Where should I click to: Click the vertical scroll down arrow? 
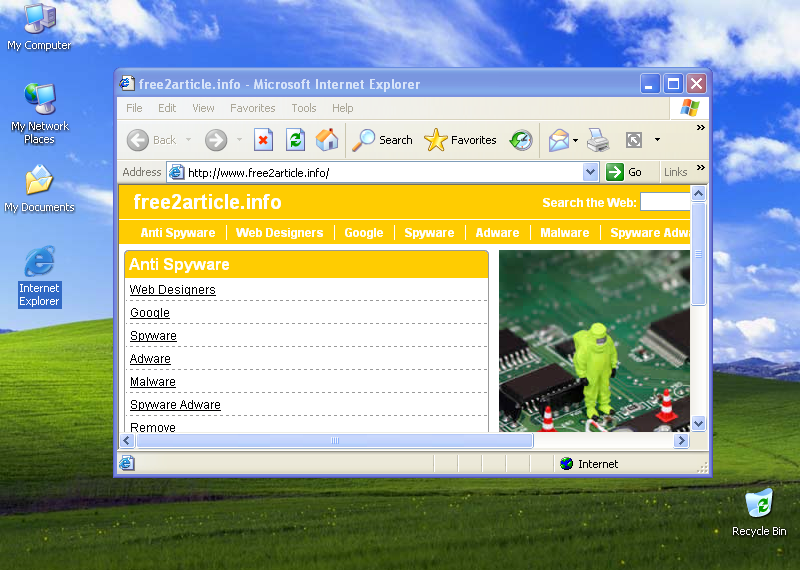click(x=698, y=423)
